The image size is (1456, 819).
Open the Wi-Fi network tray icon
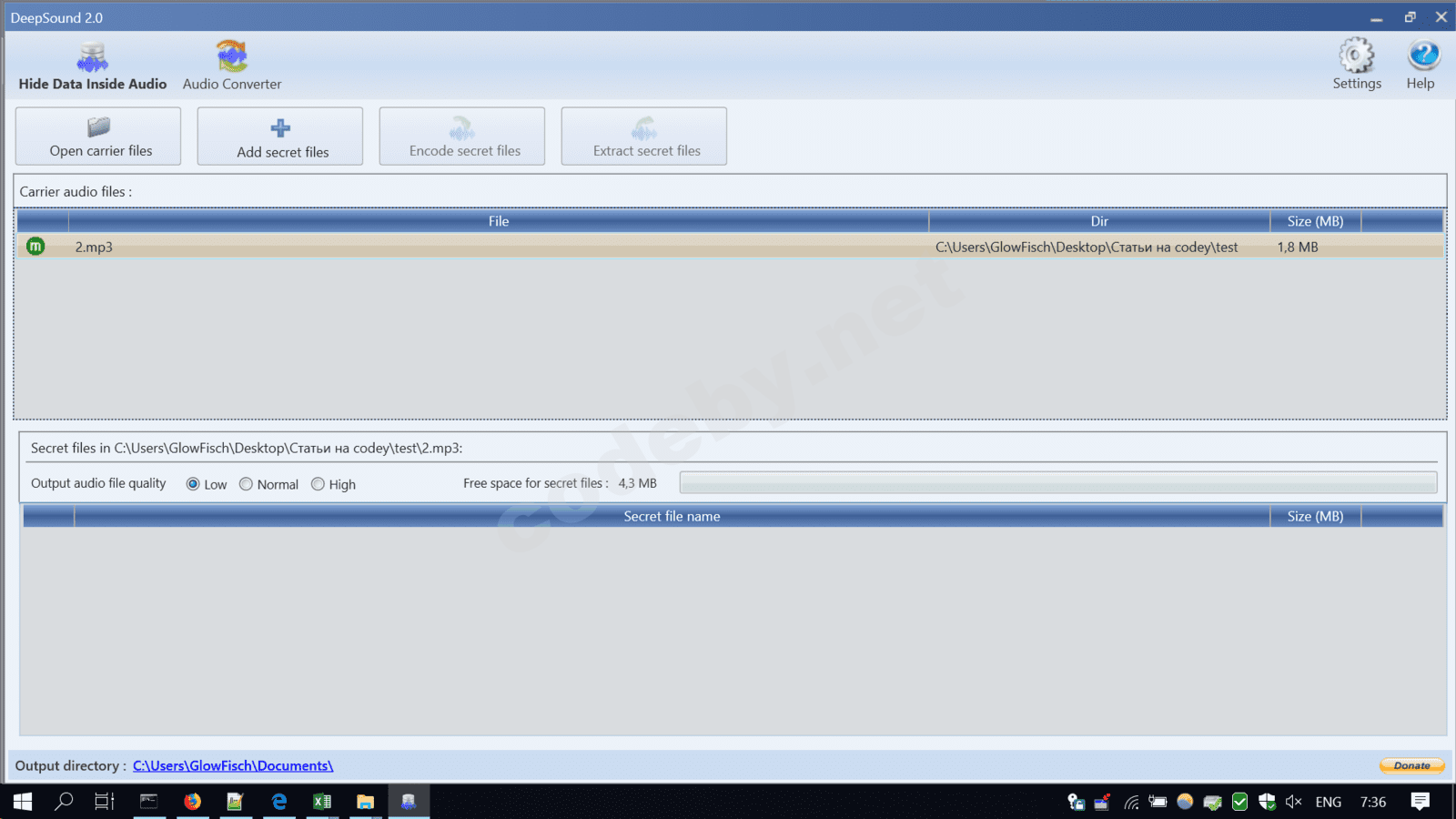tap(1131, 802)
